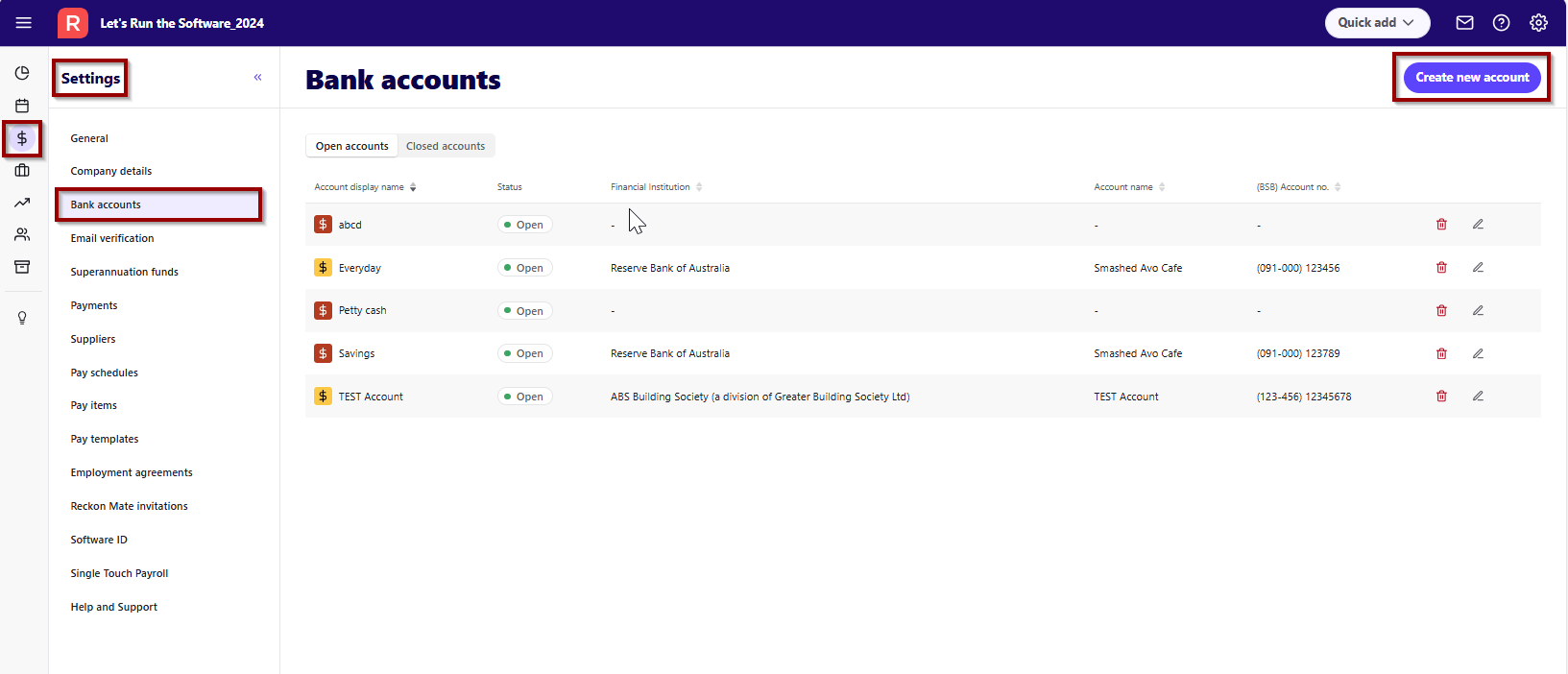1568x674 pixels.
Task: Delete the Petty cash account
Action: point(1441,310)
